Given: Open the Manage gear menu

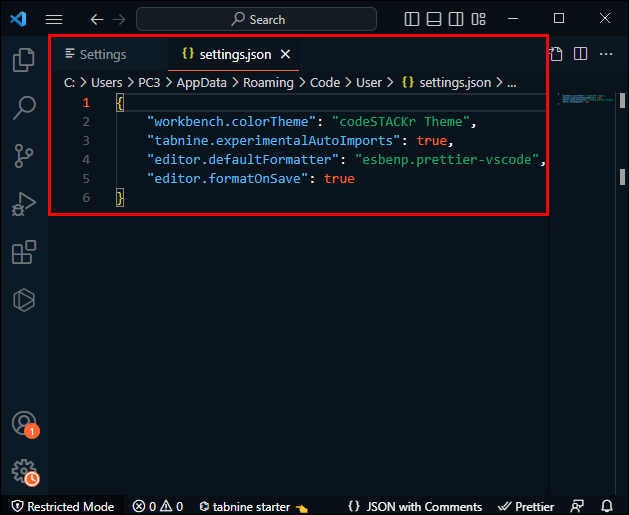Looking at the screenshot, I should [25, 472].
